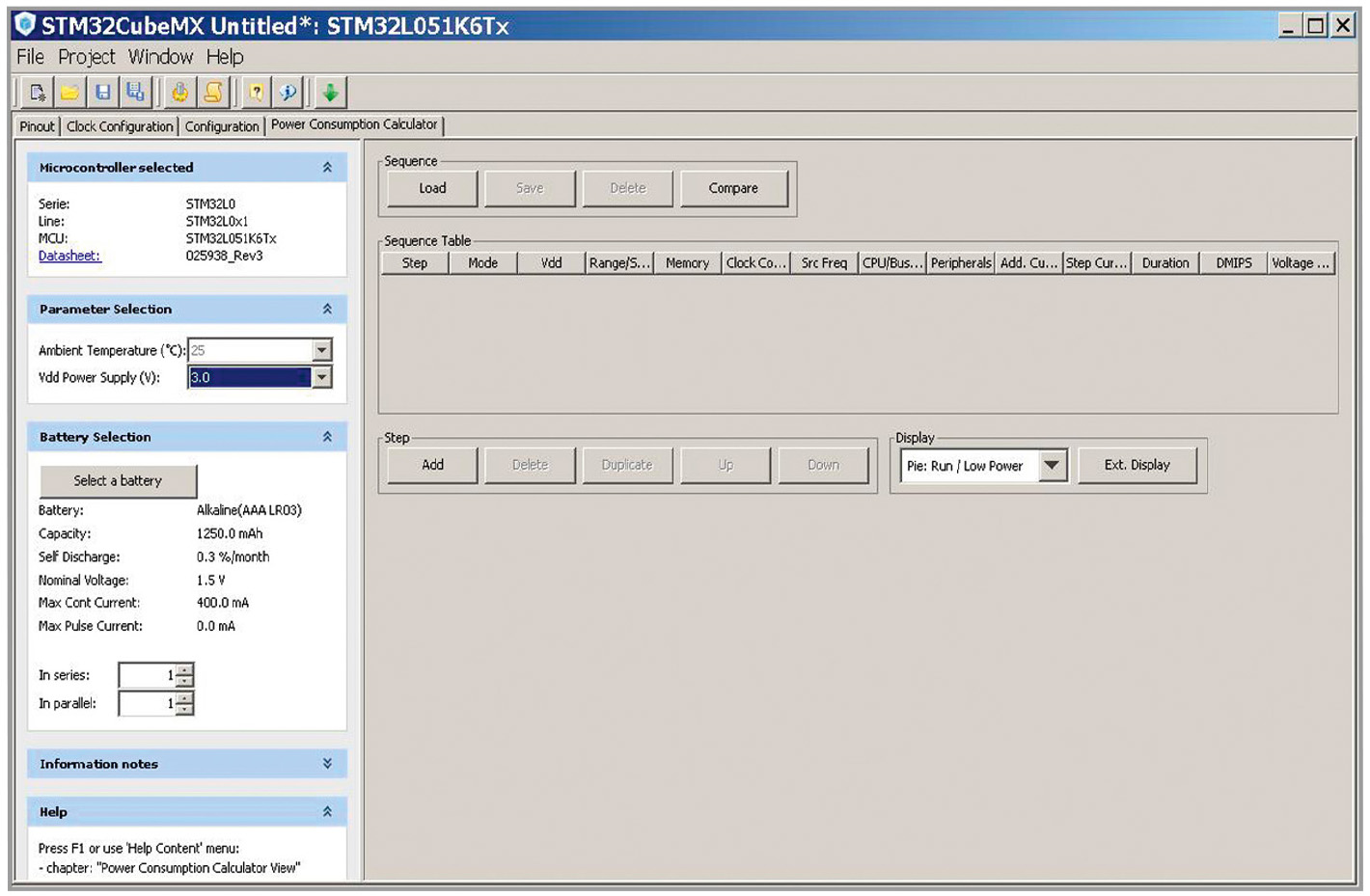Click the Open Project folder icon
This screenshot has width=1370, height=896.
pos(70,93)
